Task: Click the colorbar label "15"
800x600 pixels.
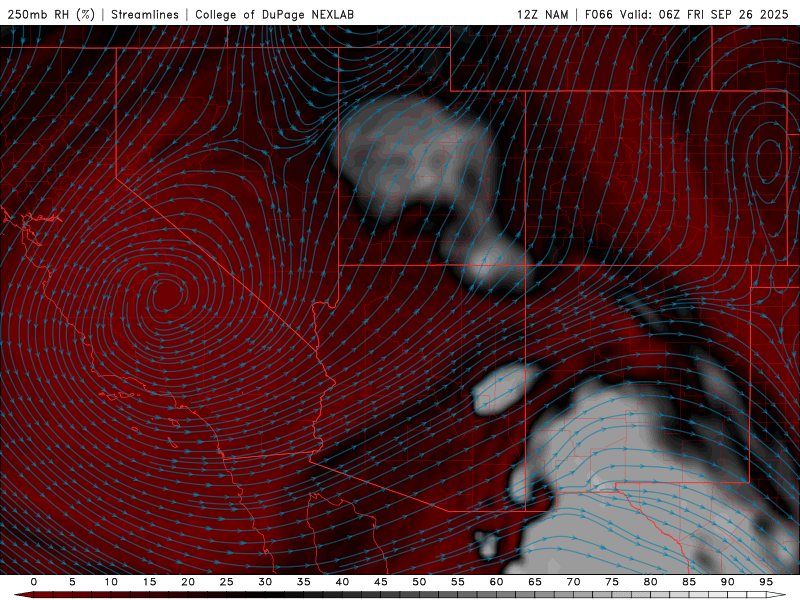Action: (149, 582)
